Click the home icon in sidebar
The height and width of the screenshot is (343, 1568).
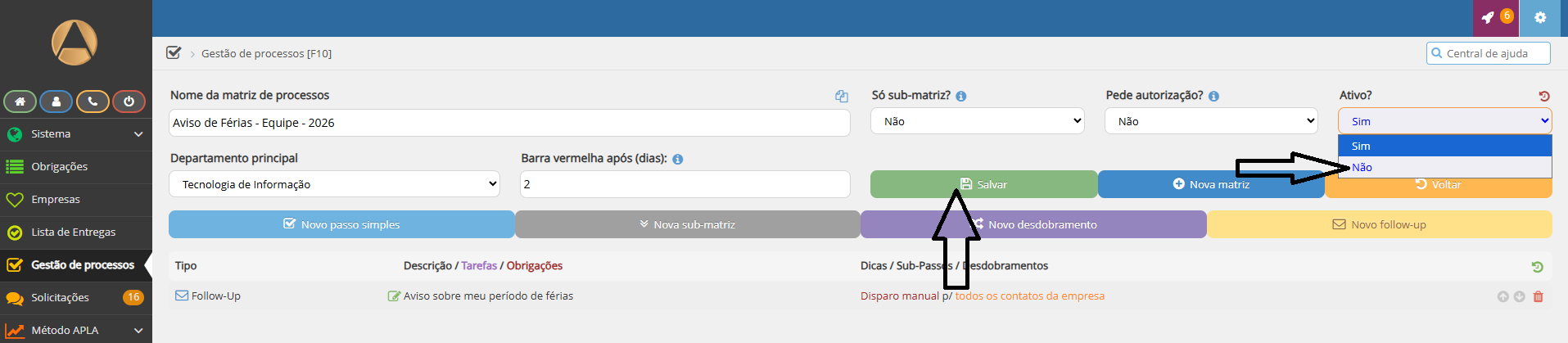[20, 102]
